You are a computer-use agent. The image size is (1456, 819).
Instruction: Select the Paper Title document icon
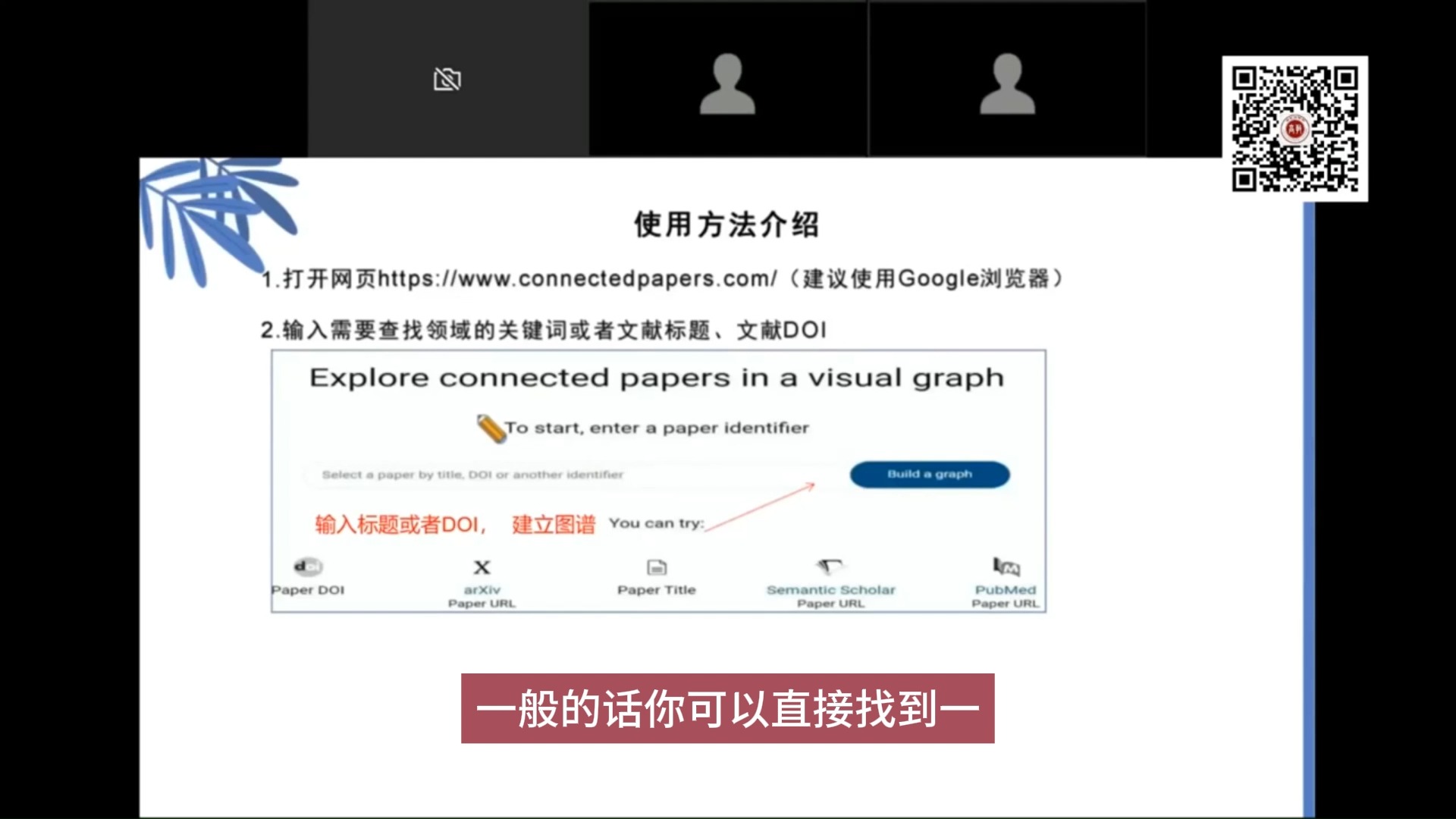pyautogui.click(x=657, y=567)
